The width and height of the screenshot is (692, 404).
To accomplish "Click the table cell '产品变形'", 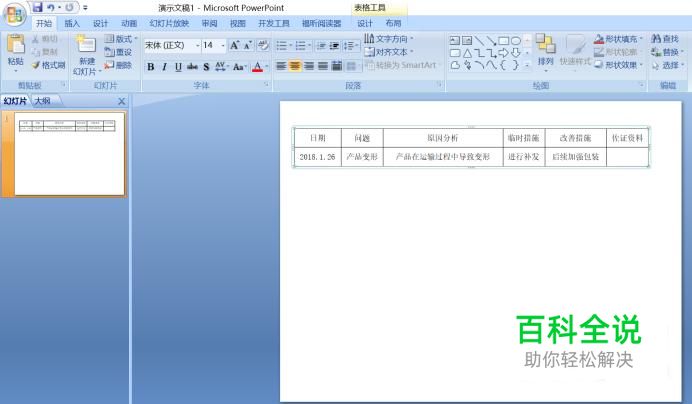I will click(362, 157).
